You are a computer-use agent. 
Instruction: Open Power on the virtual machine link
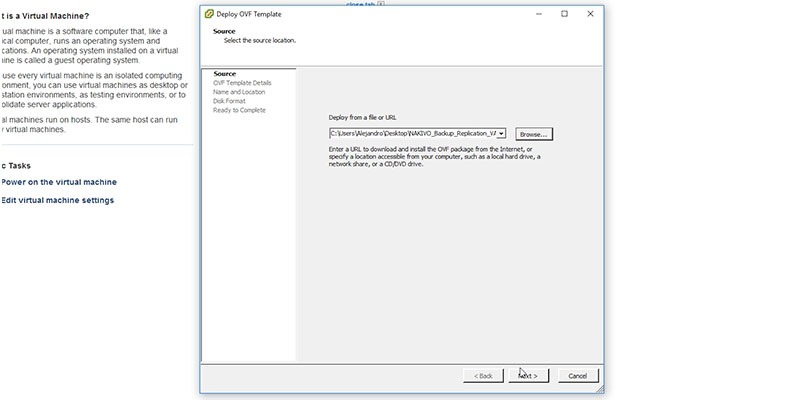(59, 182)
